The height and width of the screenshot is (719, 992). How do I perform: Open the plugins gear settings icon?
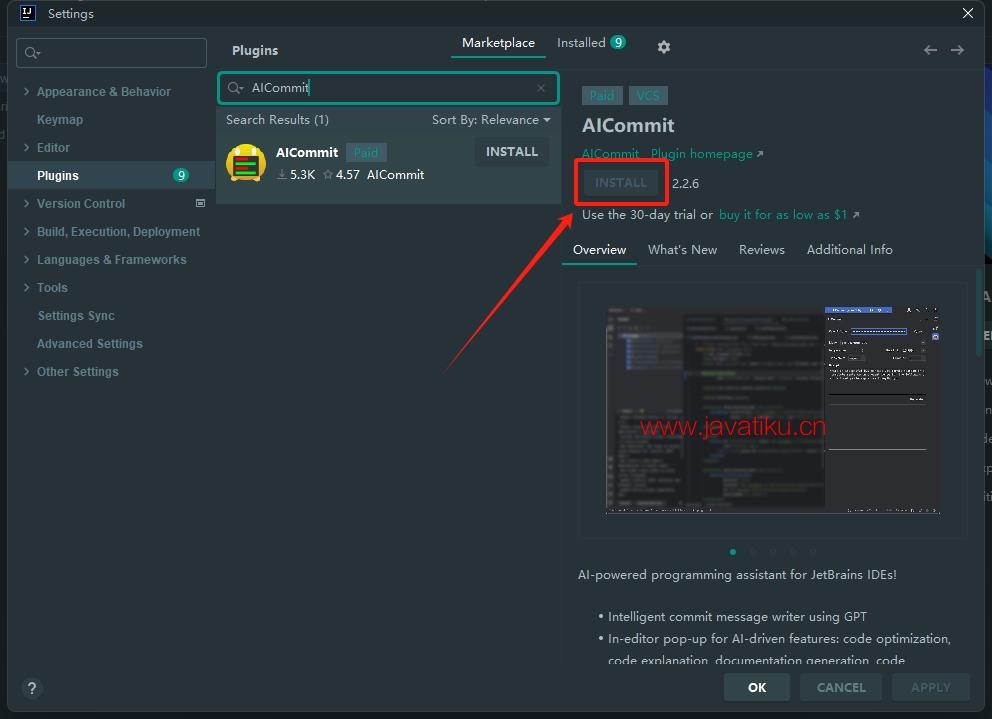tap(663, 47)
